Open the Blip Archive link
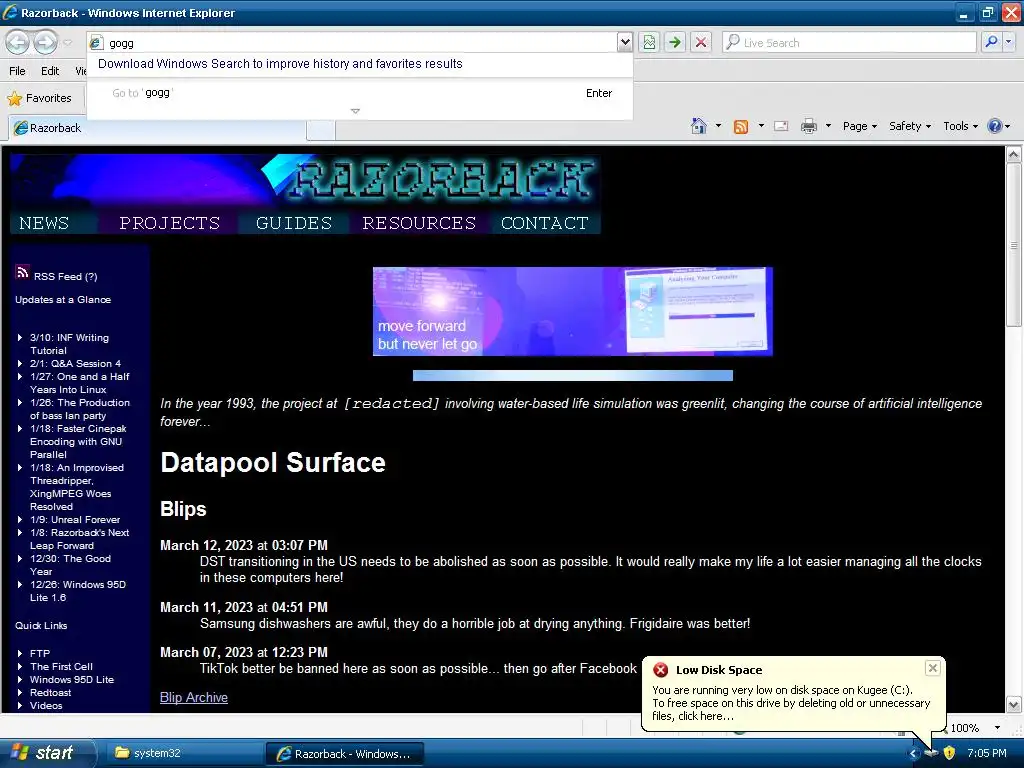Screen dimensions: 1024x768 coord(194,697)
